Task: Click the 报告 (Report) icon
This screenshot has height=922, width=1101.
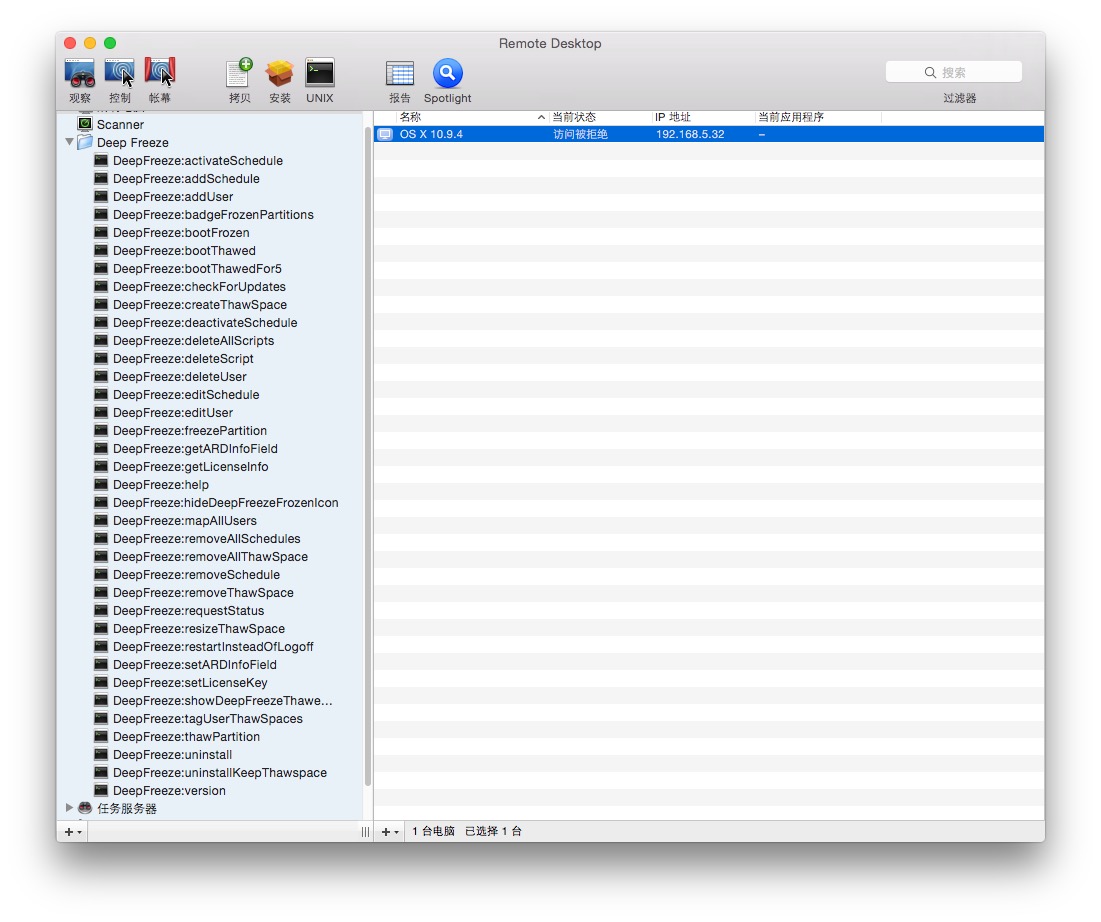Action: point(400,74)
